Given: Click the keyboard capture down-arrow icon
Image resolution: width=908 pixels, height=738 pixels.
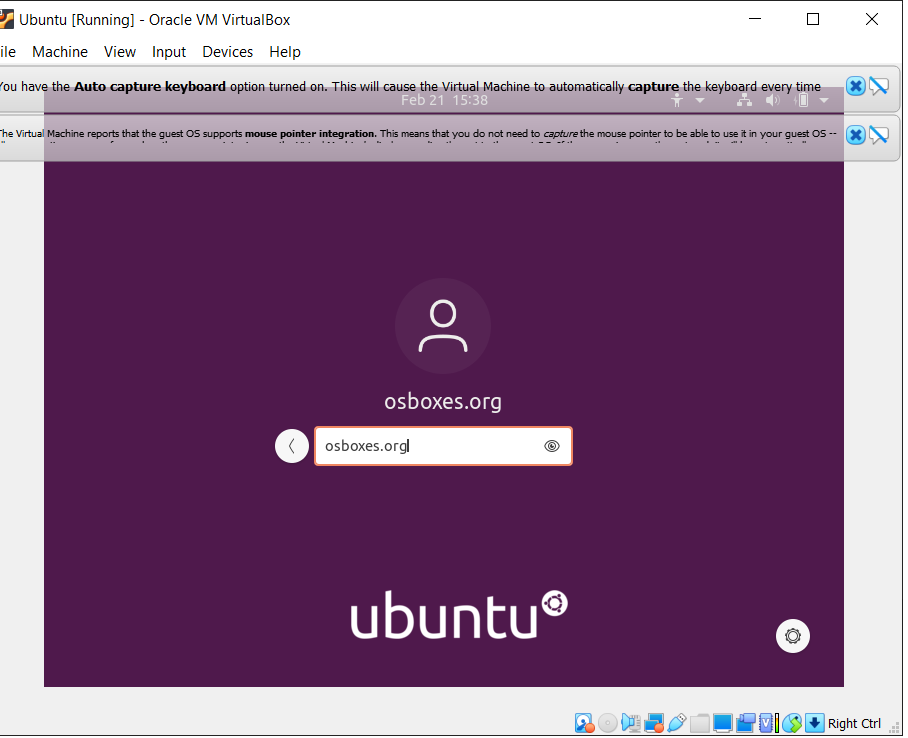Looking at the screenshot, I should click(814, 723).
